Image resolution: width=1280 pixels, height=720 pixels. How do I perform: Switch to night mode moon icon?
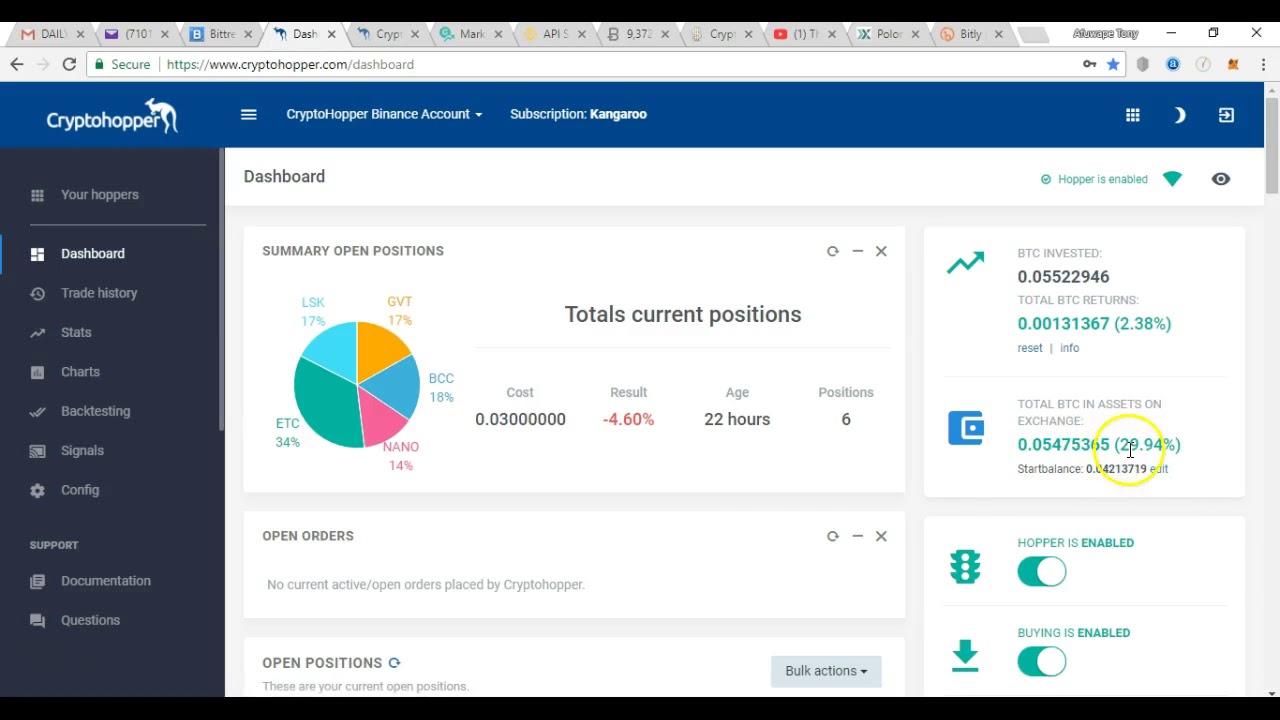(1180, 115)
